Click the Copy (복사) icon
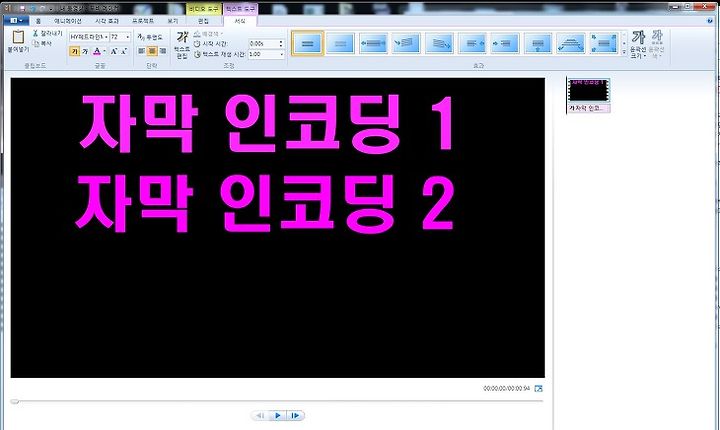This screenshot has width=720, height=430. point(36,43)
